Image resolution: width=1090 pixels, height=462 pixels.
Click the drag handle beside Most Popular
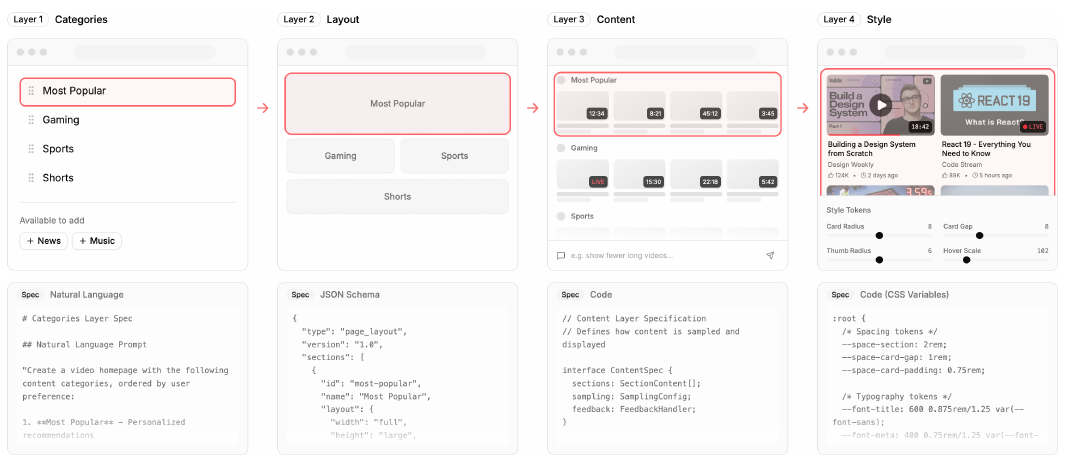[31, 91]
